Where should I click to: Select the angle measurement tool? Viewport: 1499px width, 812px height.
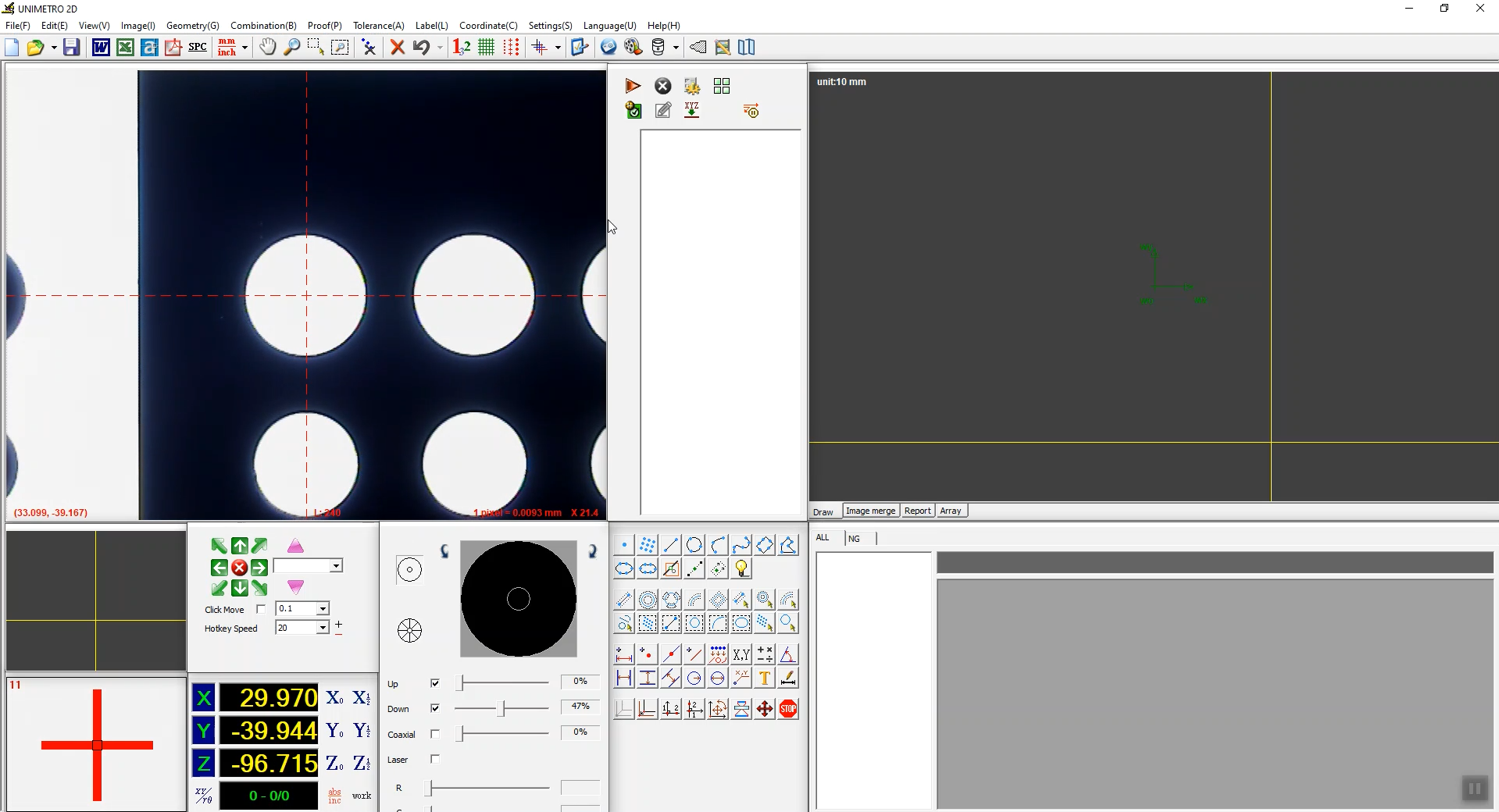coord(788,654)
